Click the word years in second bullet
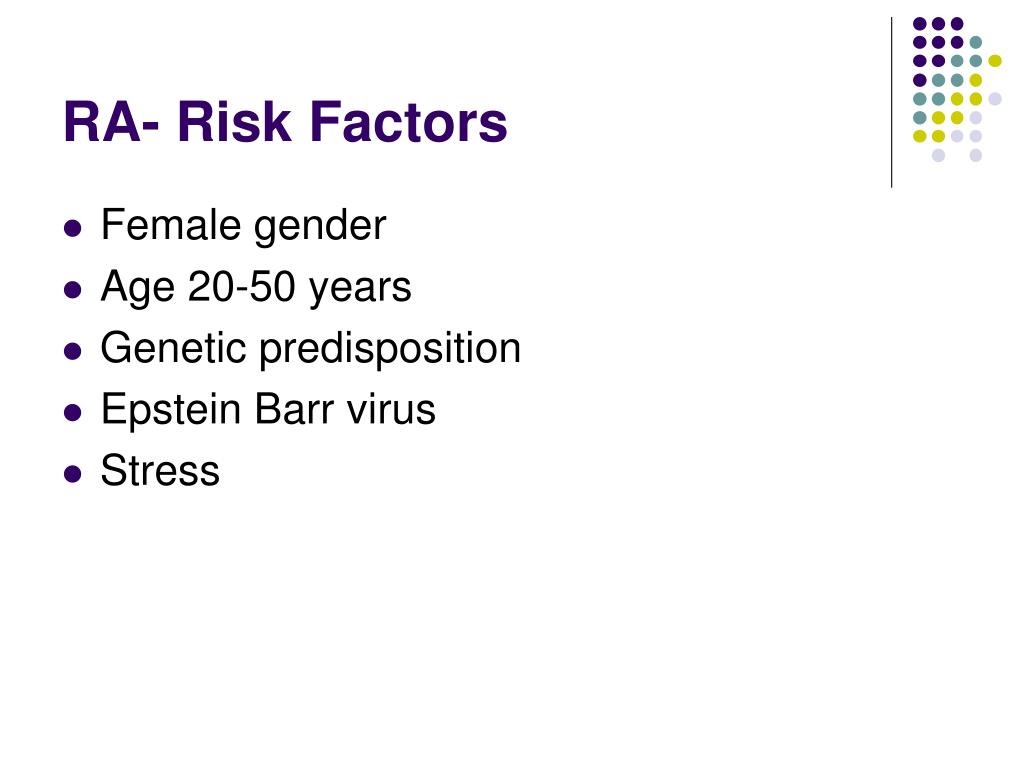Screen dimensions: 1024x768 [x=359, y=288]
